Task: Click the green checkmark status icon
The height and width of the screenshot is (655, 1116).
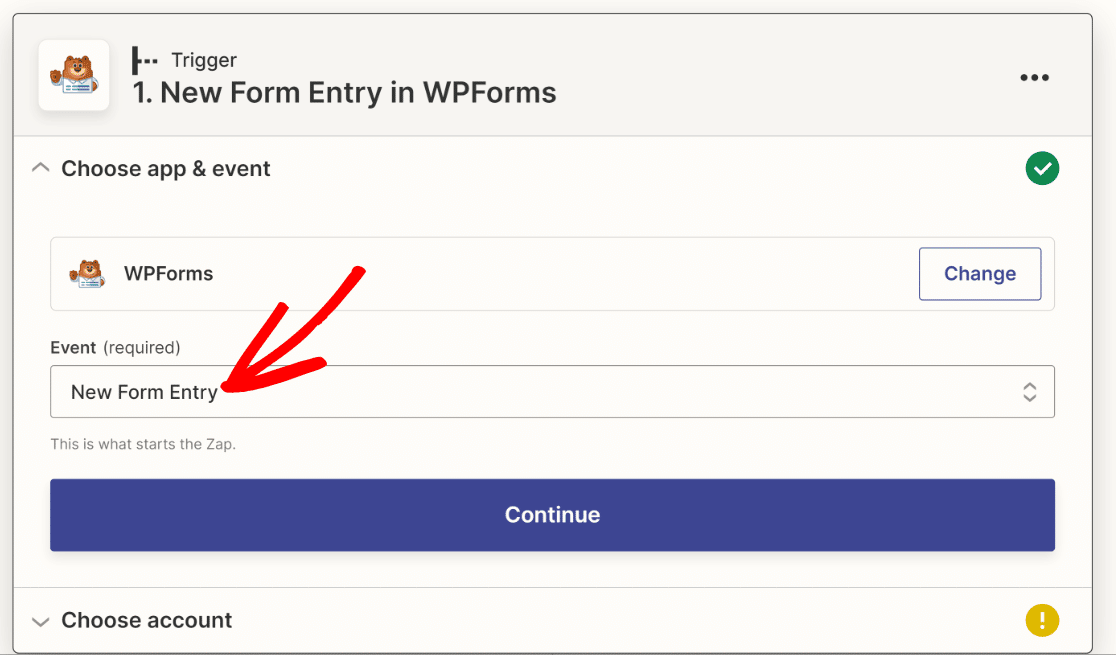Action: tap(1042, 169)
